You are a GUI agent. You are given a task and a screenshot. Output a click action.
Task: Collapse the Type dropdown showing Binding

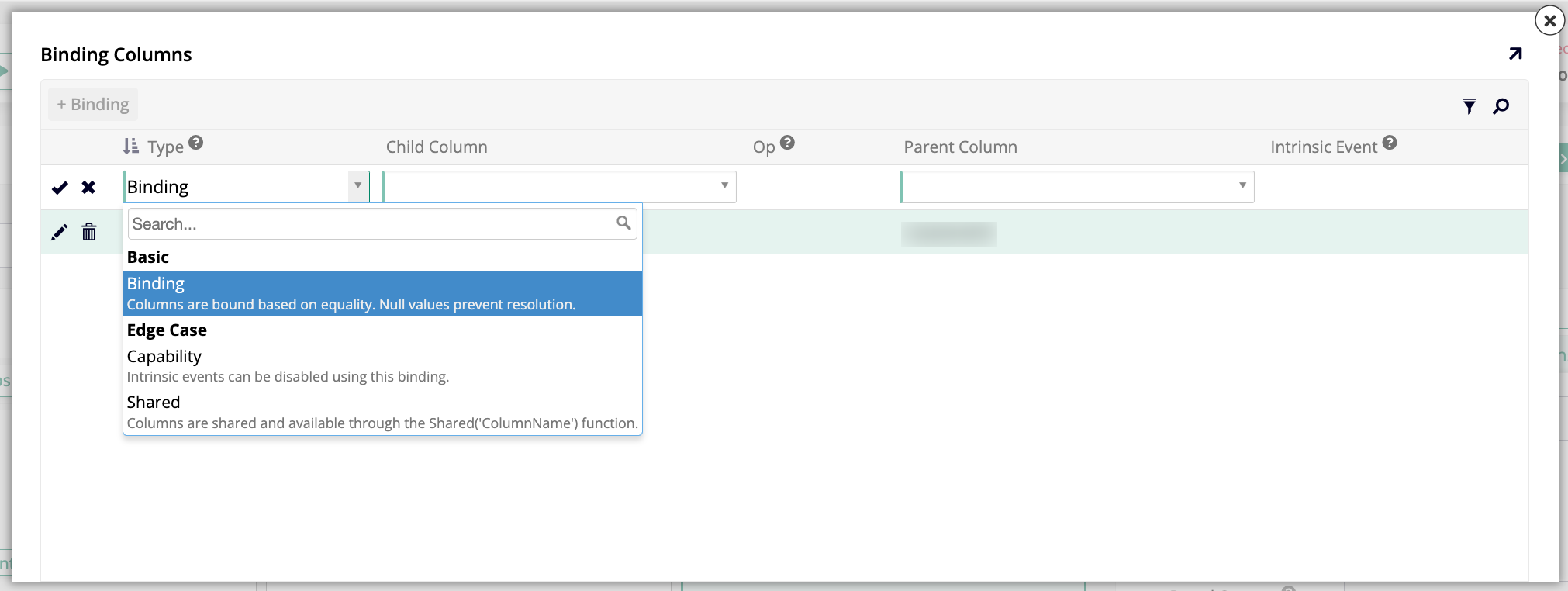tap(357, 187)
